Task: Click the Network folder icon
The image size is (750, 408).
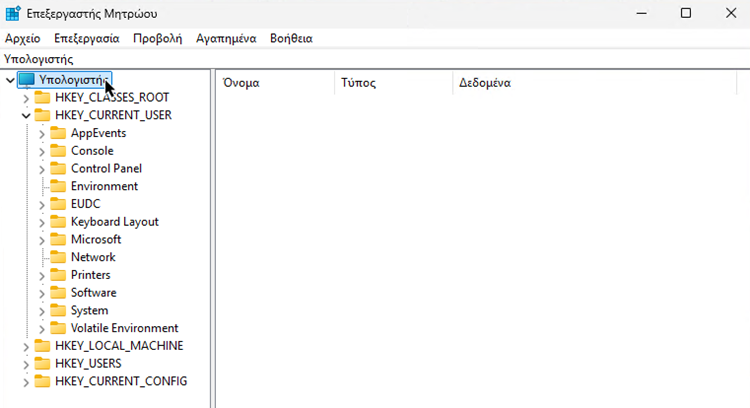Action: (x=58, y=257)
